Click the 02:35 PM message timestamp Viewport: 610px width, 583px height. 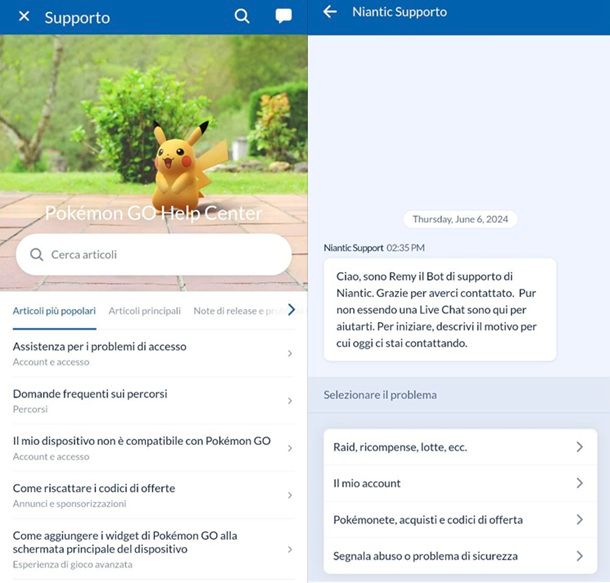[405, 248]
